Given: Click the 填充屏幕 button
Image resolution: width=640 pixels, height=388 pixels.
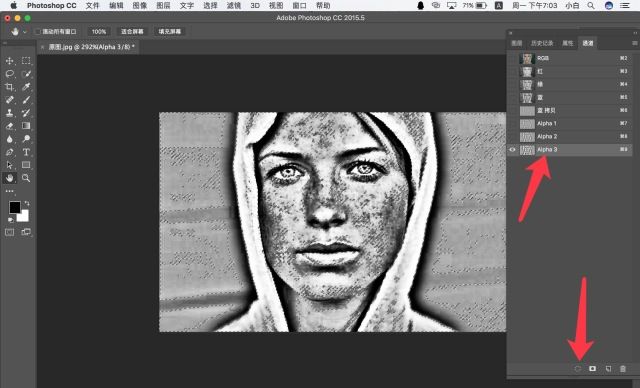Looking at the screenshot, I should coord(170,31).
